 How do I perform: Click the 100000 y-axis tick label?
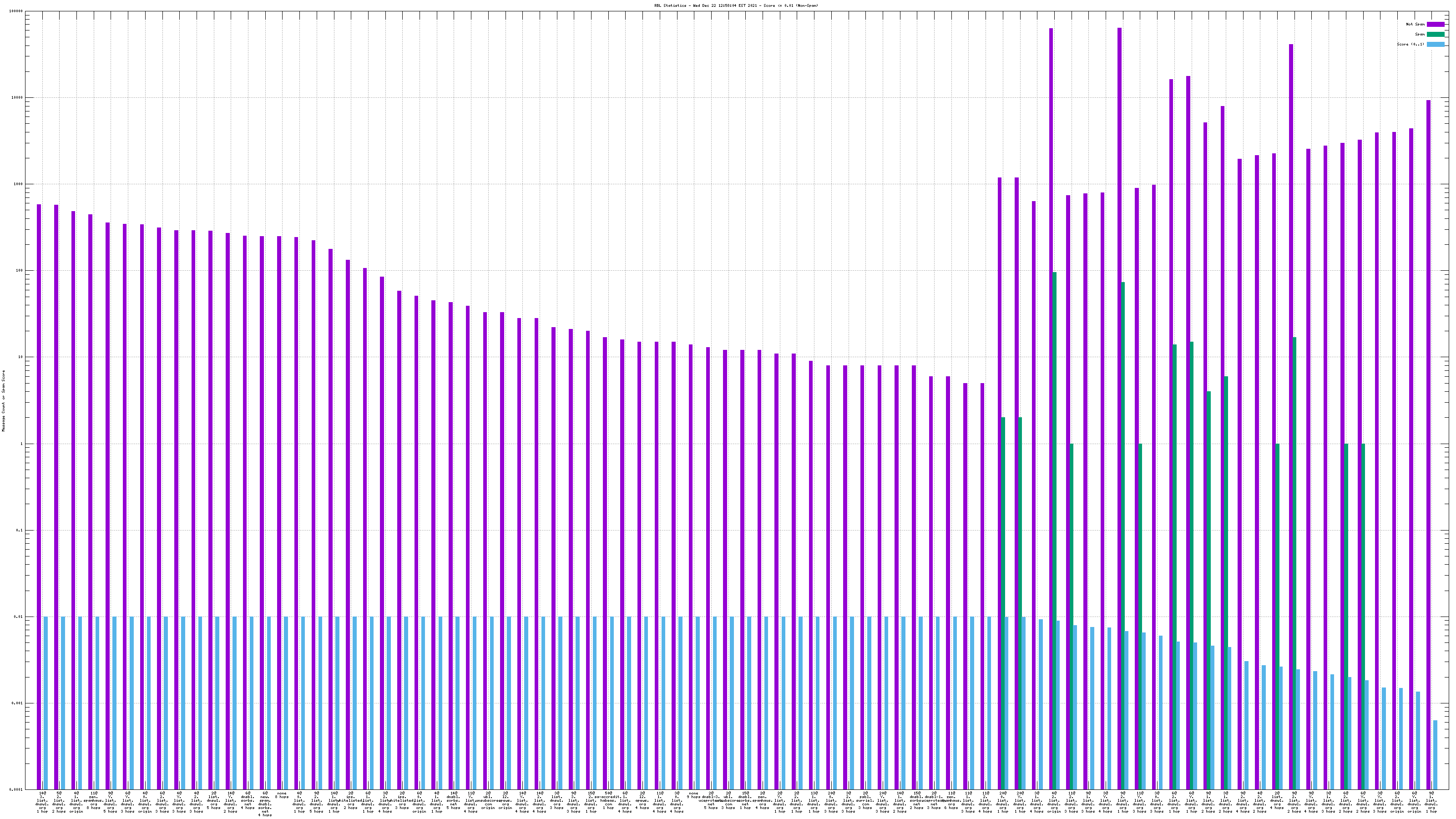click(x=16, y=11)
